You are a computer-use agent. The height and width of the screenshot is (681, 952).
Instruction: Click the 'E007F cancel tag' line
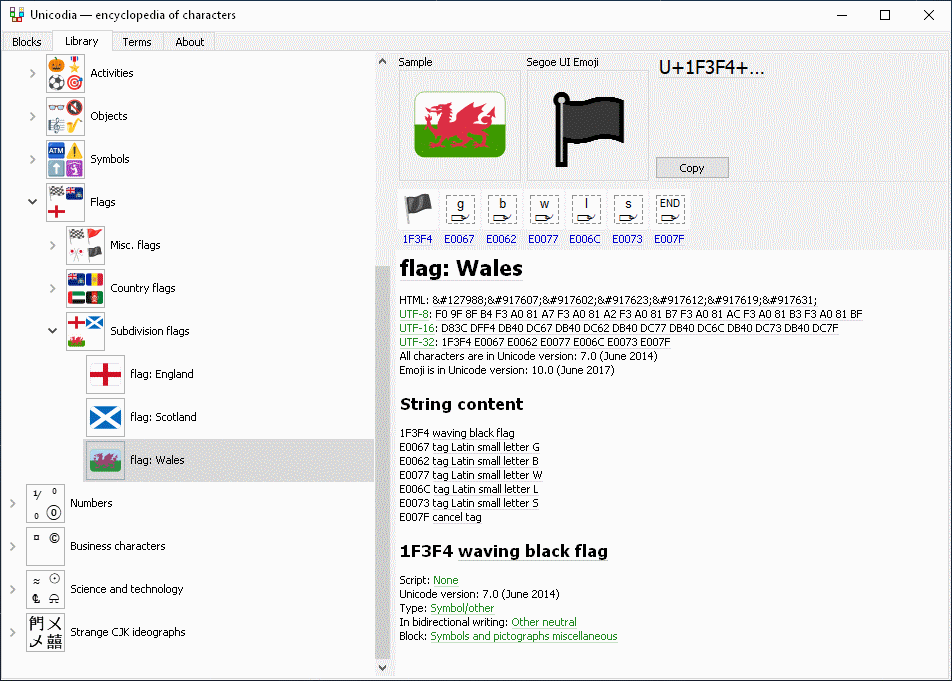coord(440,518)
